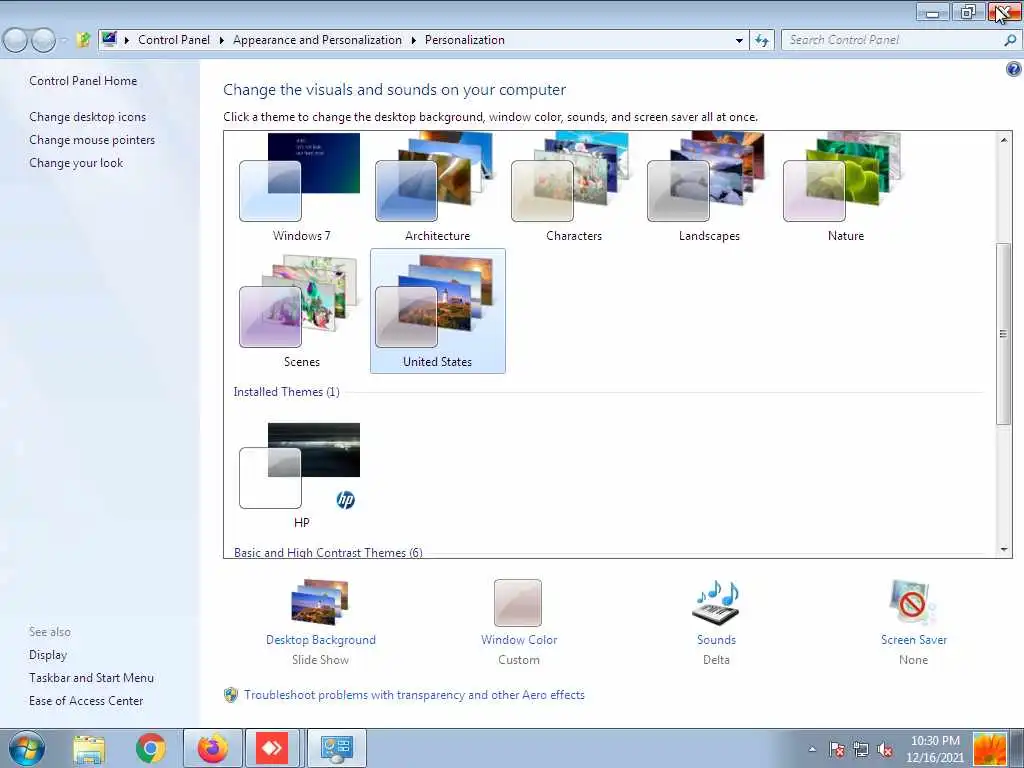
Task: Click the Sounds link text
Action: 716,640
